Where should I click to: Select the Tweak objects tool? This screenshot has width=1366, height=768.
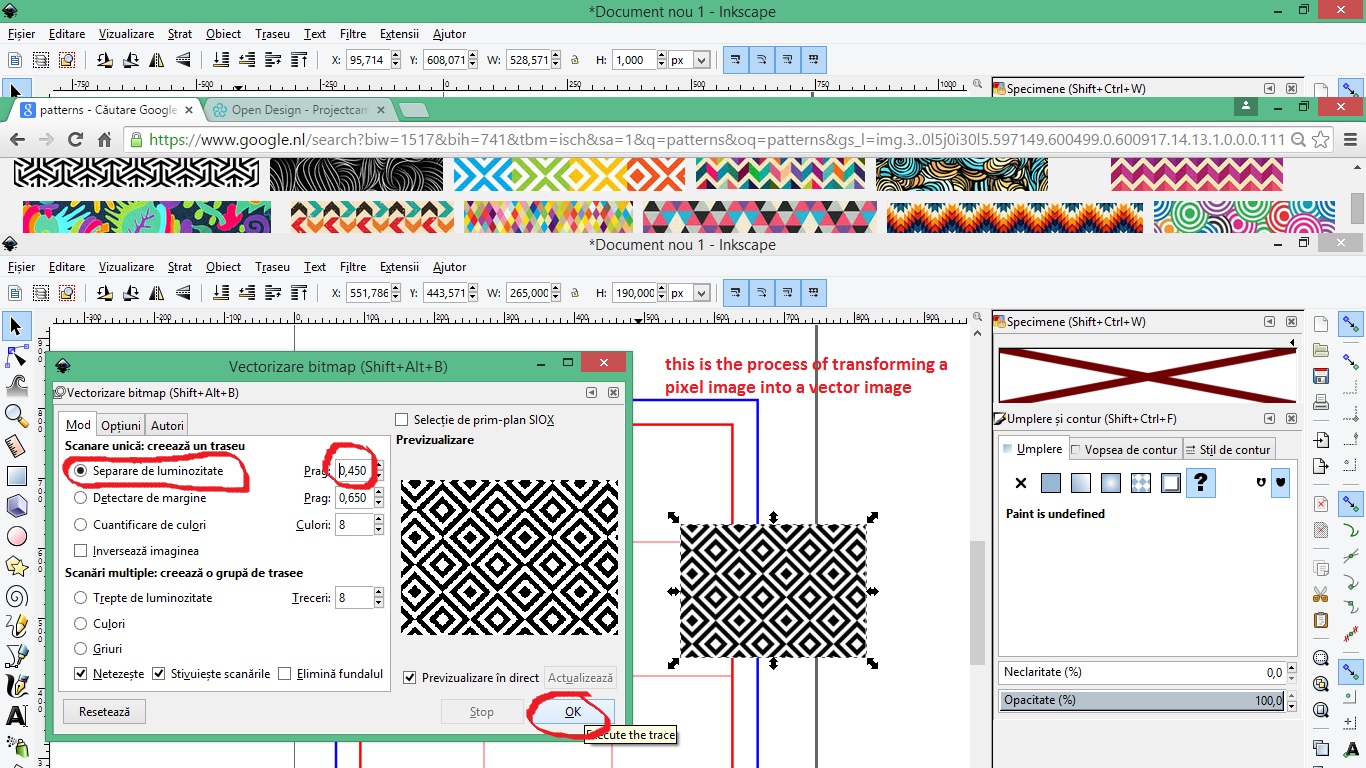pyautogui.click(x=16, y=386)
